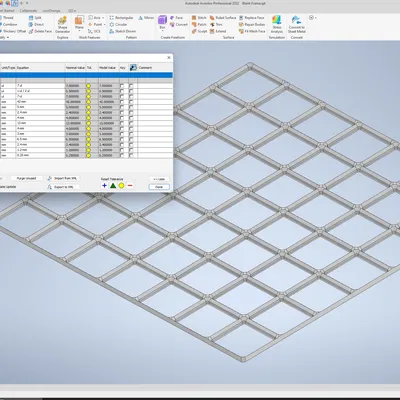Click the 6.5 mm equation cell

point(40,139)
